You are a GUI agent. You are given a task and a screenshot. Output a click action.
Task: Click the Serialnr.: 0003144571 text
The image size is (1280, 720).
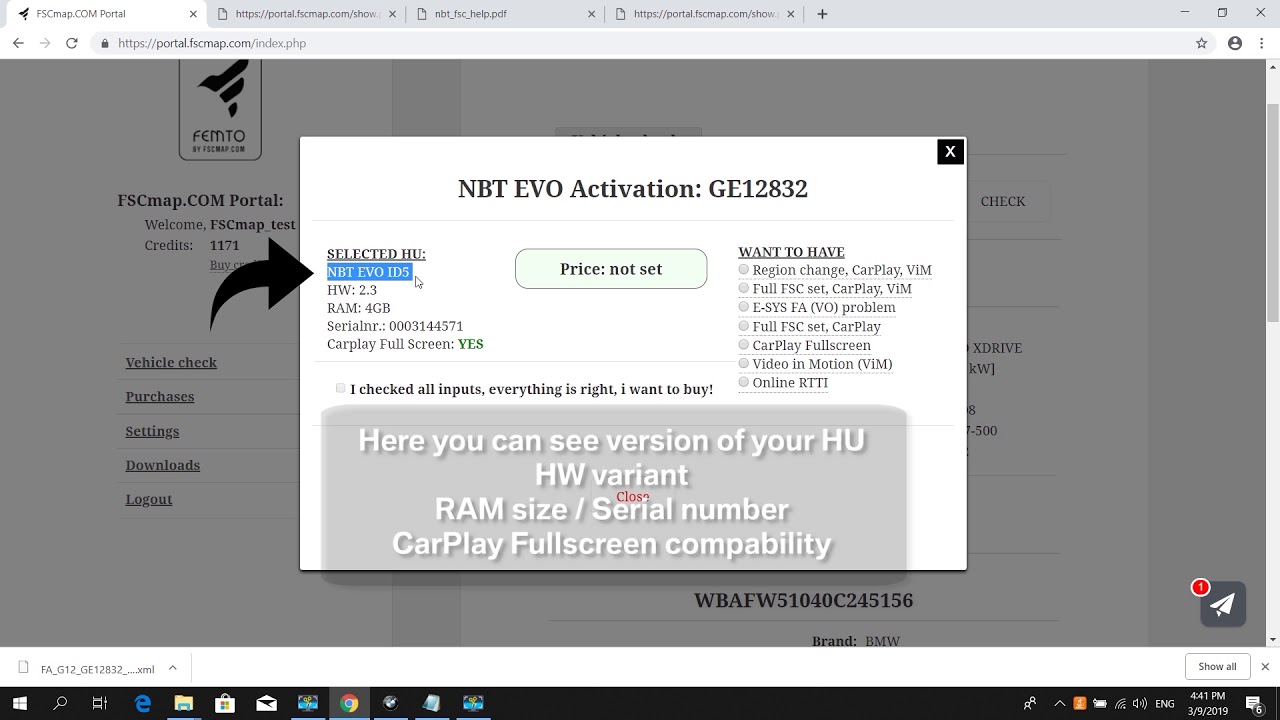click(395, 326)
